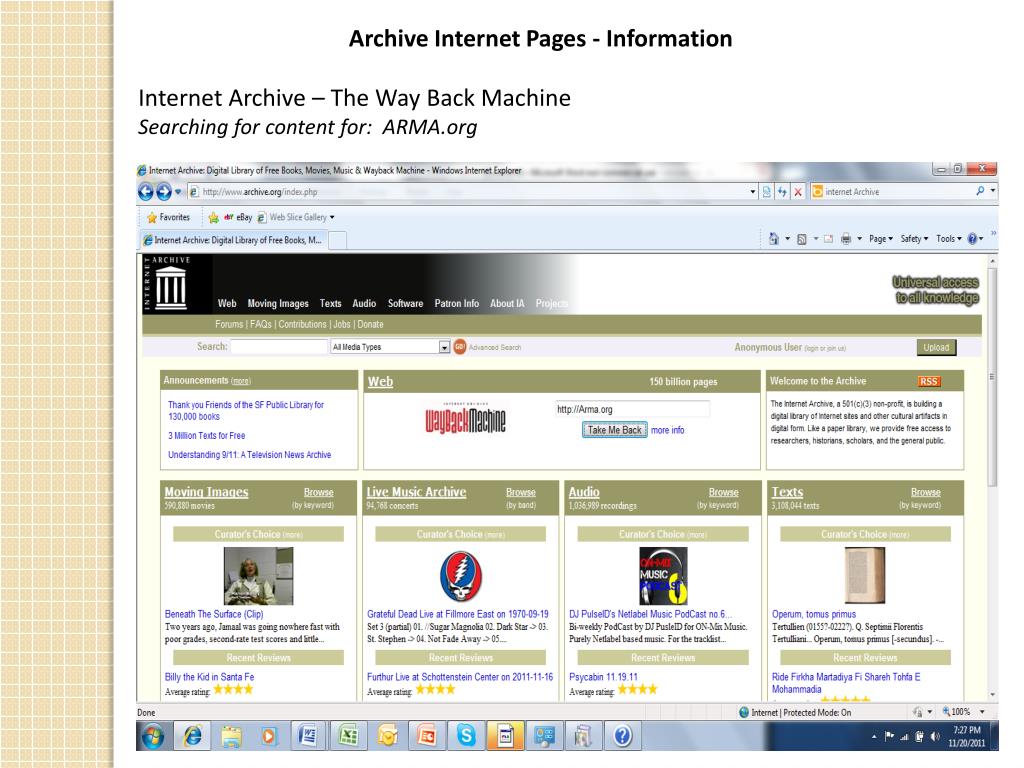Open the Safety menu dropdown

pos(914,239)
